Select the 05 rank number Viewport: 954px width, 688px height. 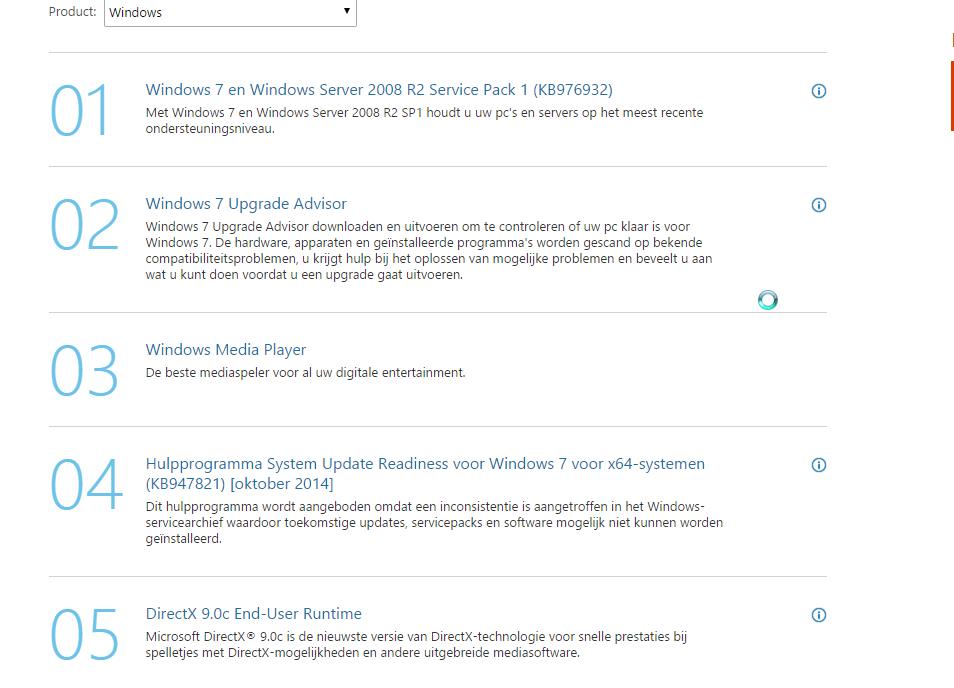pos(84,634)
